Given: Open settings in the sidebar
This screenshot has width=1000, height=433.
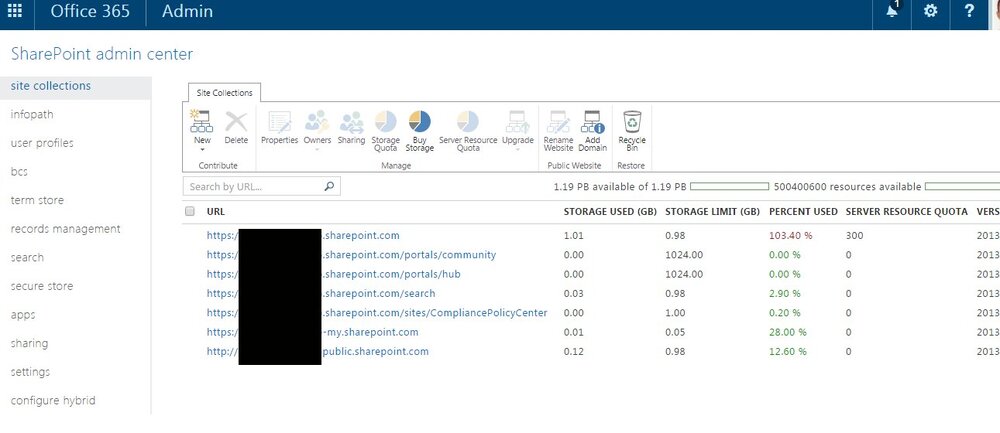Looking at the screenshot, I should pos(30,372).
